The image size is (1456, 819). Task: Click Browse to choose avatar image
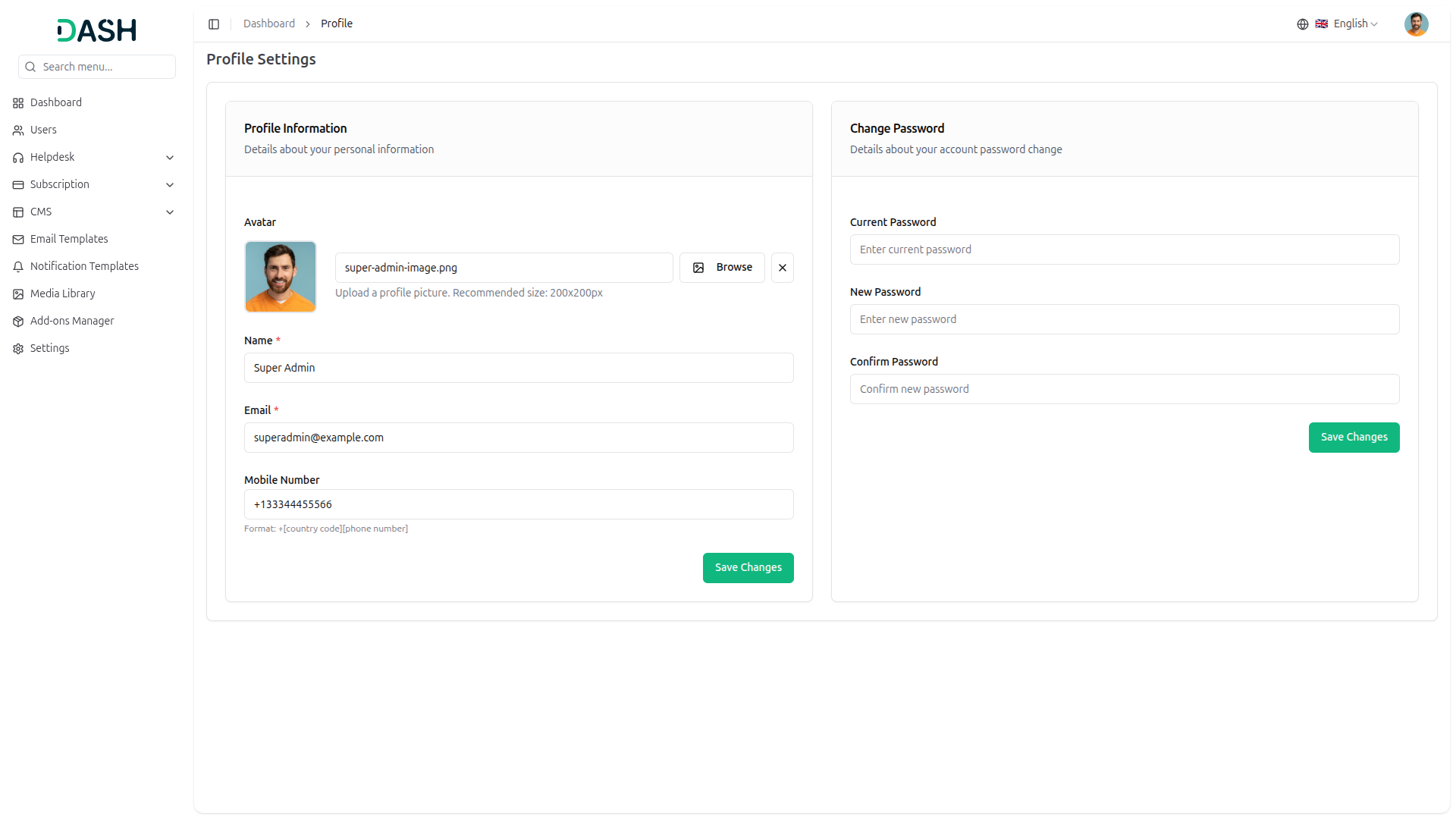[722, 268]
